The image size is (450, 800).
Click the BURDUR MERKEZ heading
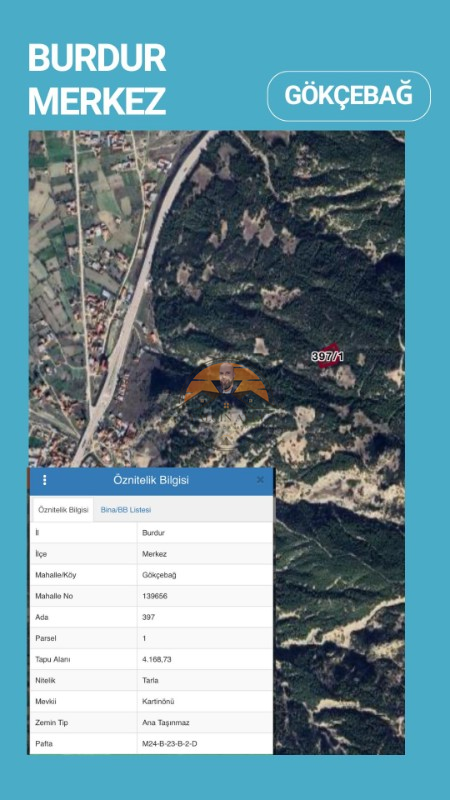point(97,79)
